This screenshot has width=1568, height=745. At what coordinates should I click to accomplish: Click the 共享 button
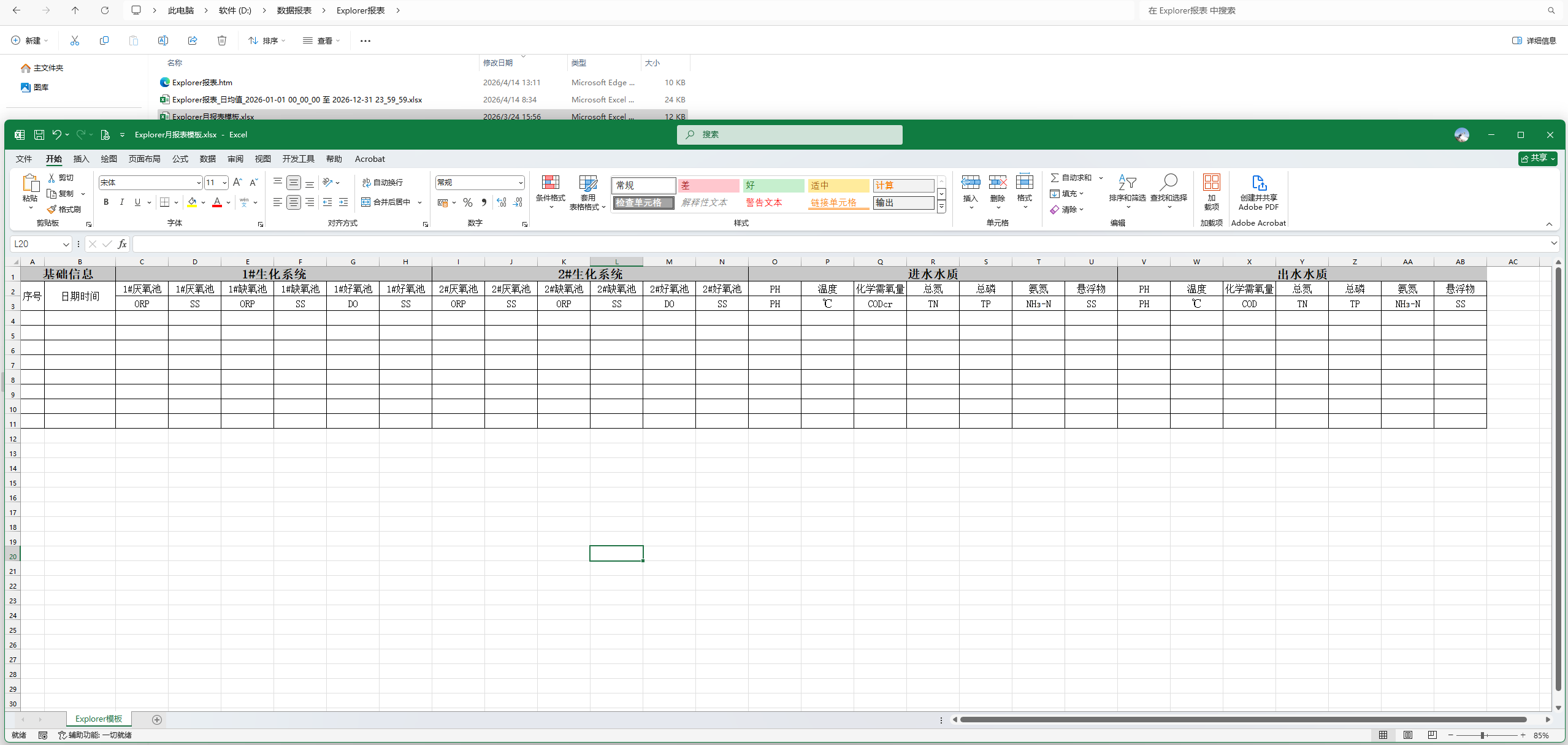click(x=1537, y=158)
